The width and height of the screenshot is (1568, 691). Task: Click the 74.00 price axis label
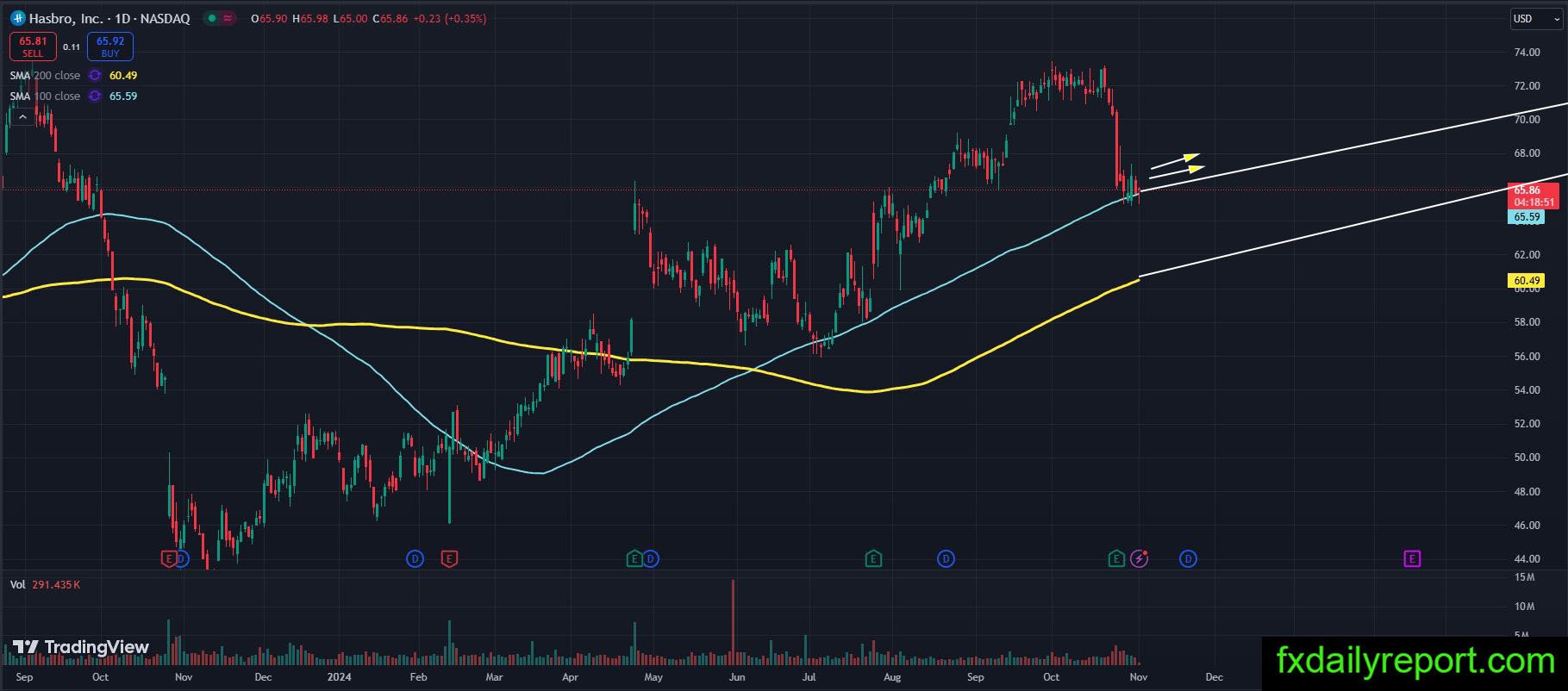click(1527, 53)
